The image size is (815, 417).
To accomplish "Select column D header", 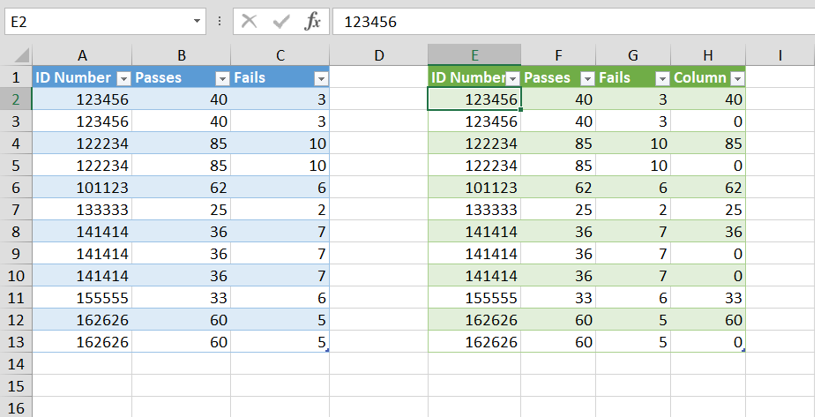I will (379, 55).
